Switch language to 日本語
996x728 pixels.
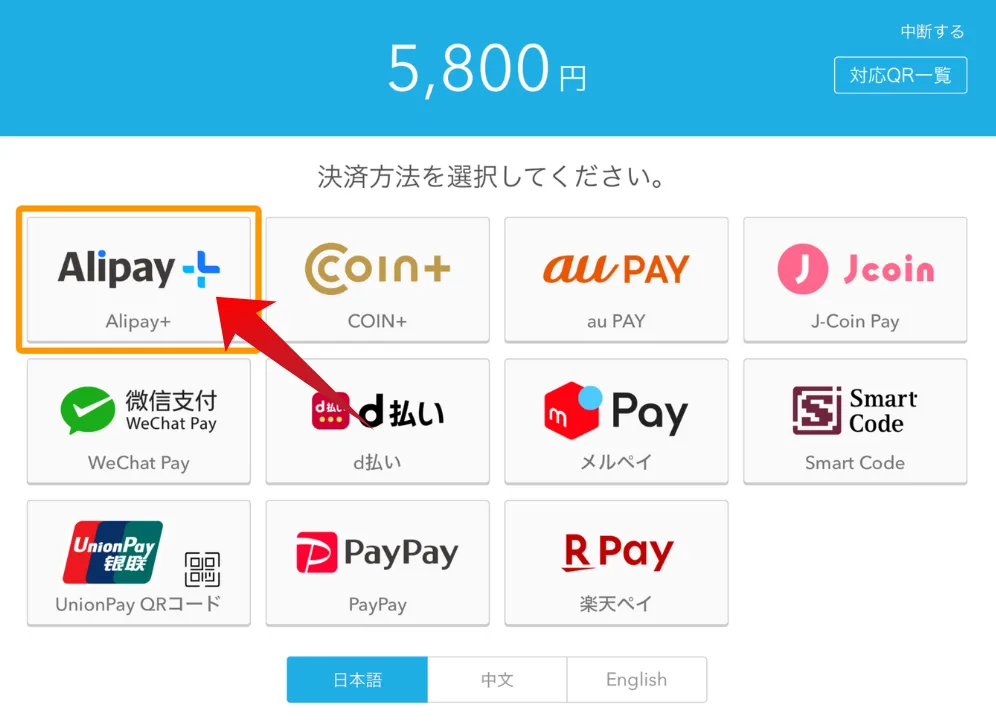click(x=357, y=680)
